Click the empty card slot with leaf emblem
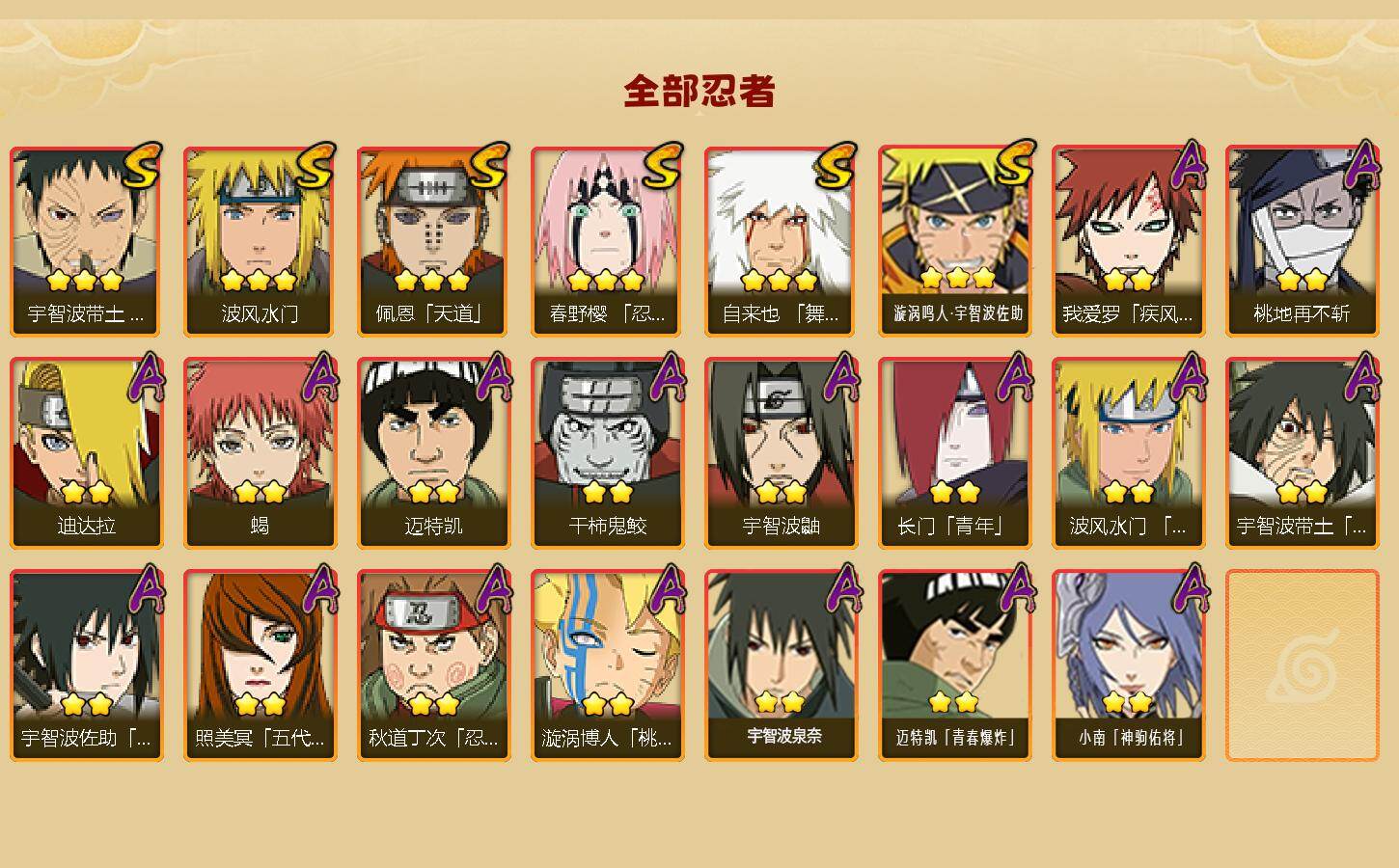 (1302, 665)
